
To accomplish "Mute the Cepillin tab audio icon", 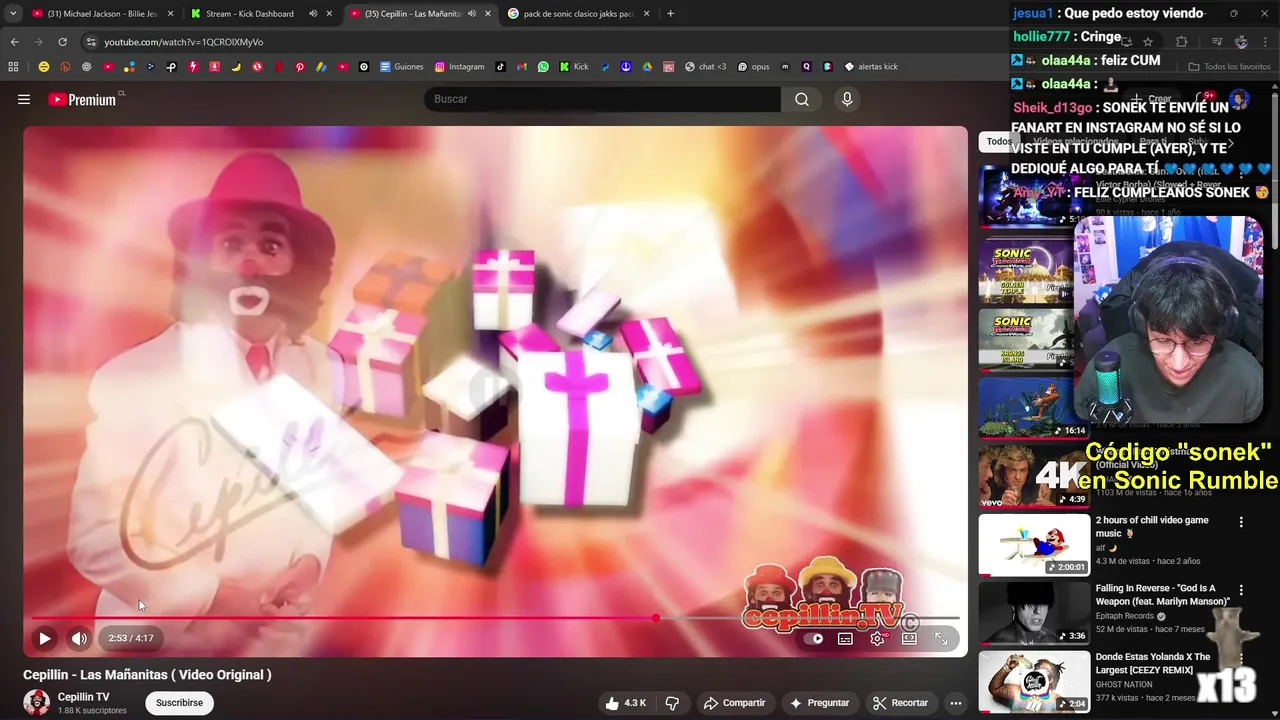I will (x=471, y=14).
